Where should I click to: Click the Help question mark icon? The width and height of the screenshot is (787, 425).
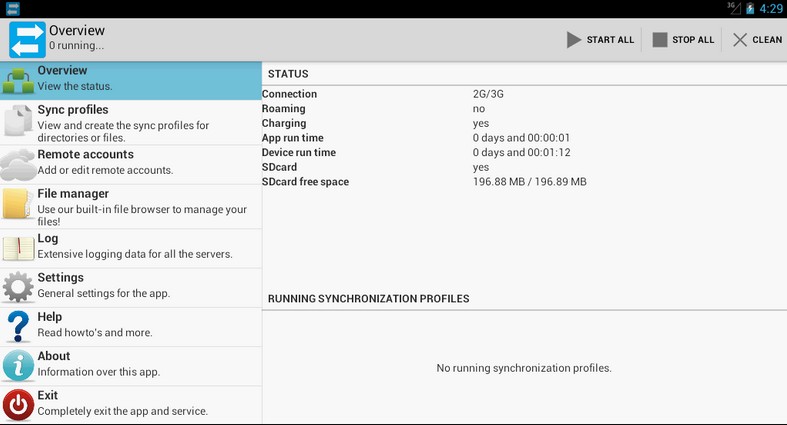18,326
